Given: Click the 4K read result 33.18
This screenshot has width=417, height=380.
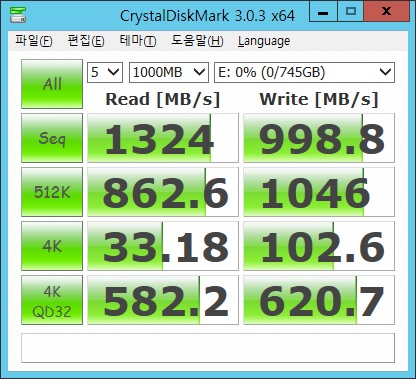Looking at the screenshot, I should (163, 246).
